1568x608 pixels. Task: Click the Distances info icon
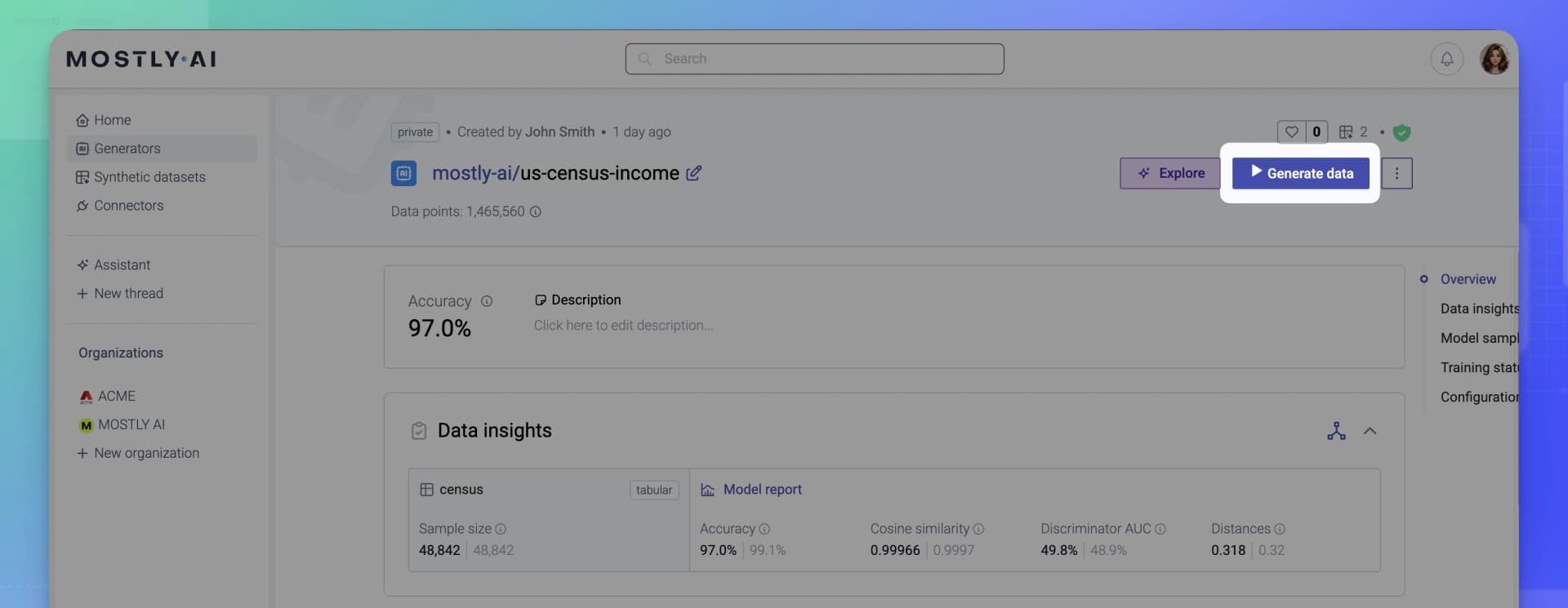pos(1280,529)
